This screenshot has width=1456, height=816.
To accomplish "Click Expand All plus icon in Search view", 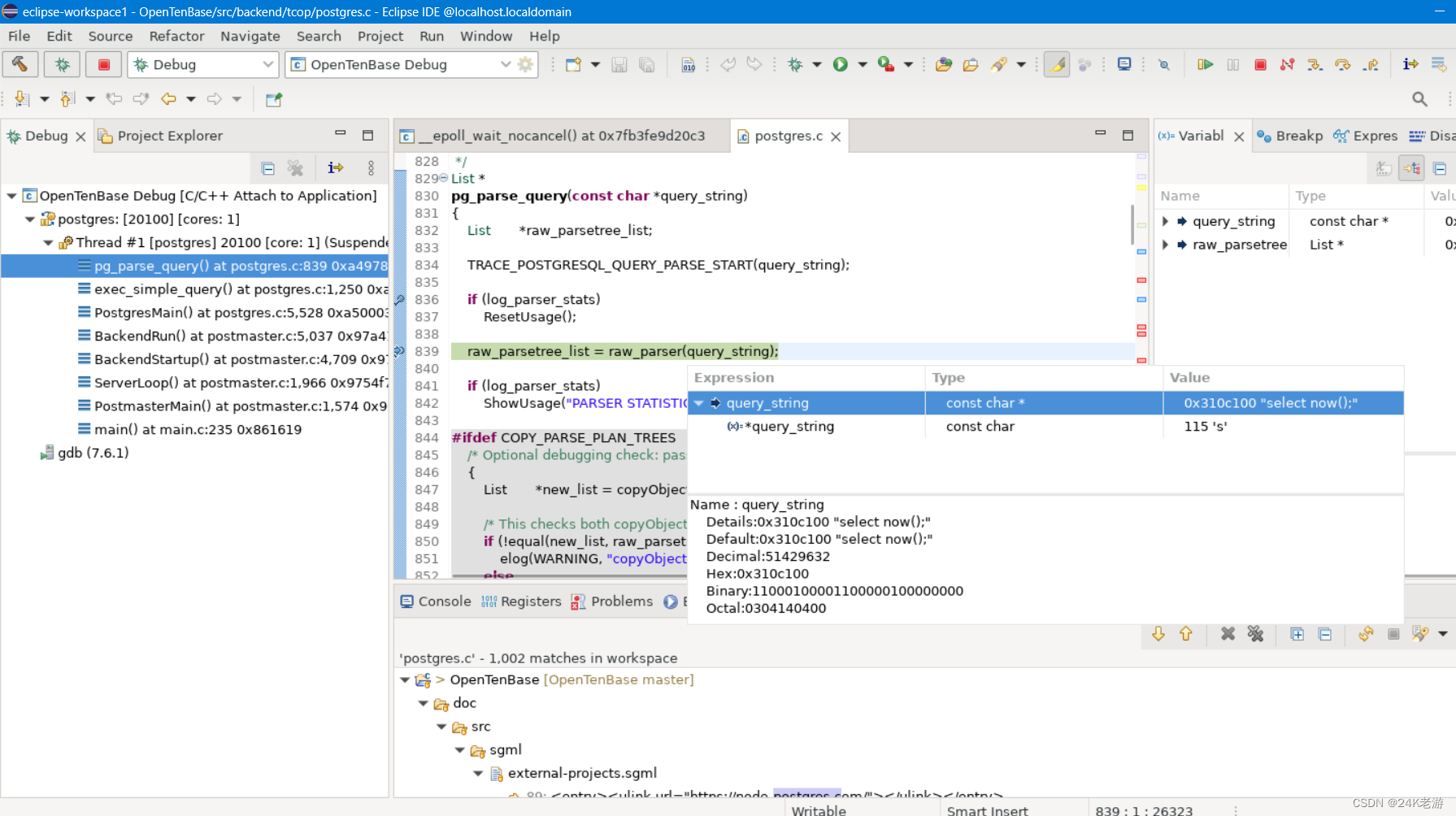I will click(x=1297, y=634).
